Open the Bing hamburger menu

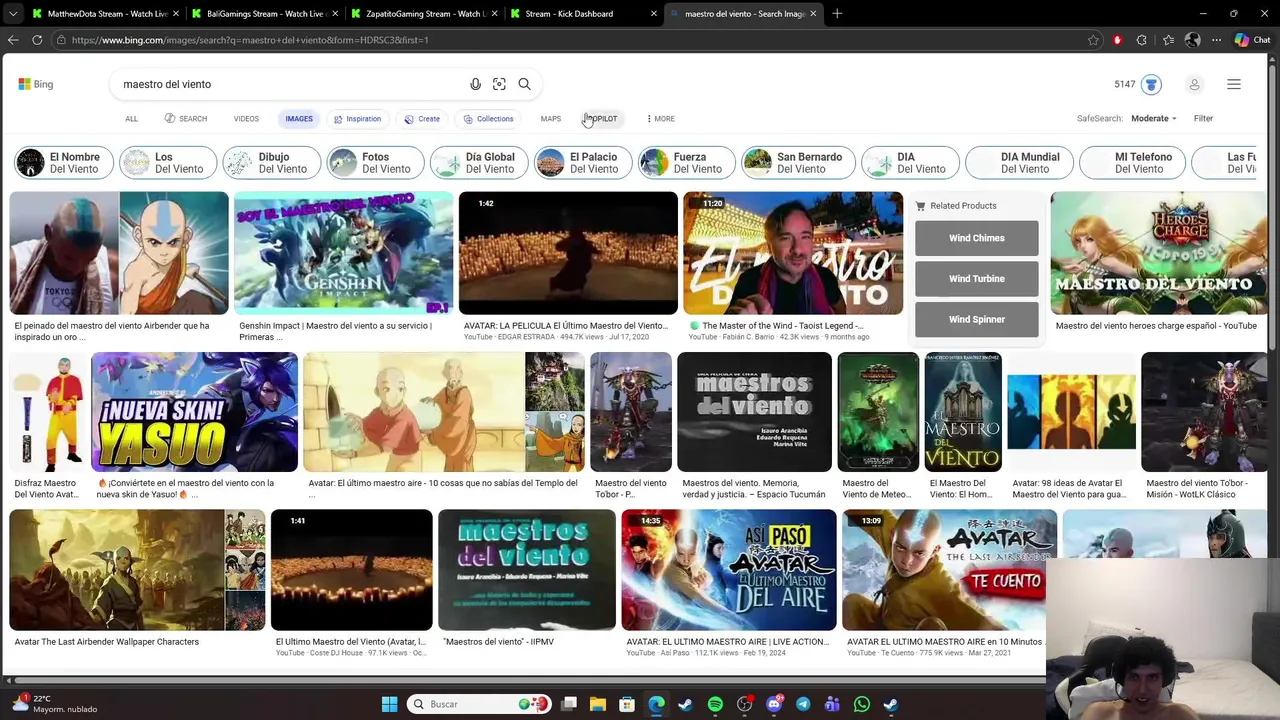click(x=1234, y=84)
